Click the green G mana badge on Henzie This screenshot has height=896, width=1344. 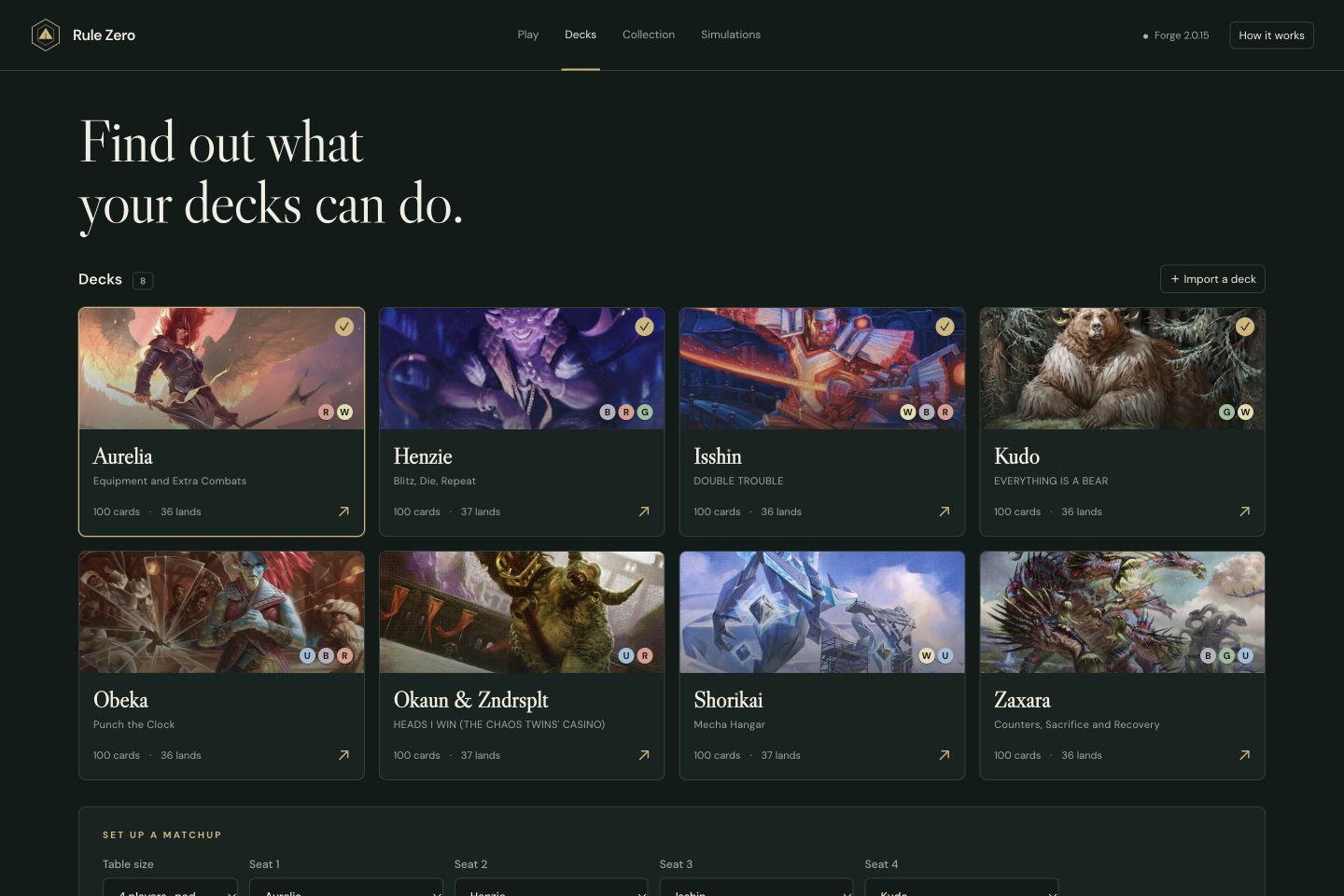645,412
